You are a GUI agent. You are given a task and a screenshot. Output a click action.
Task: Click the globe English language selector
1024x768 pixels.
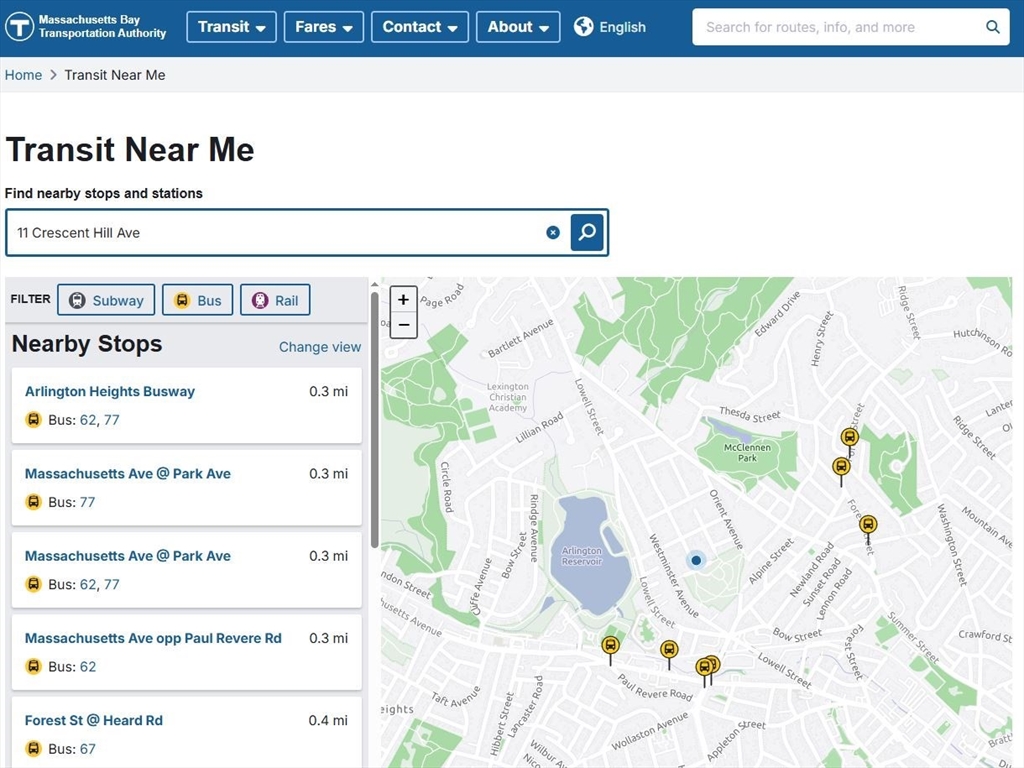pyautogui.click(x=609, y=27)
